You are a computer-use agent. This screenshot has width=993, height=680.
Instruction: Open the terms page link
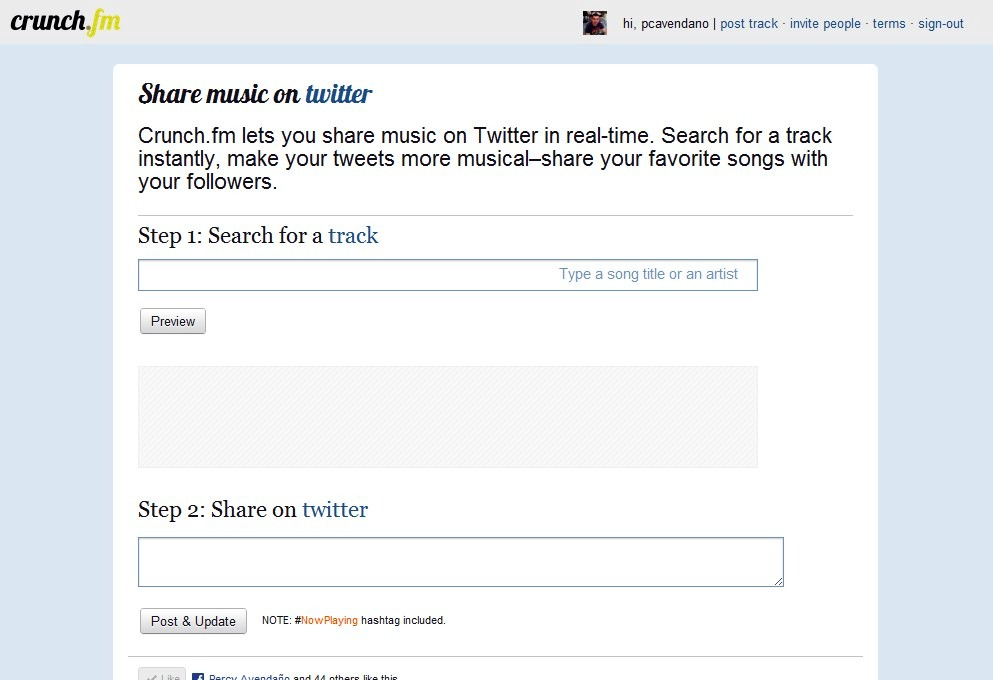coord(889,24)
